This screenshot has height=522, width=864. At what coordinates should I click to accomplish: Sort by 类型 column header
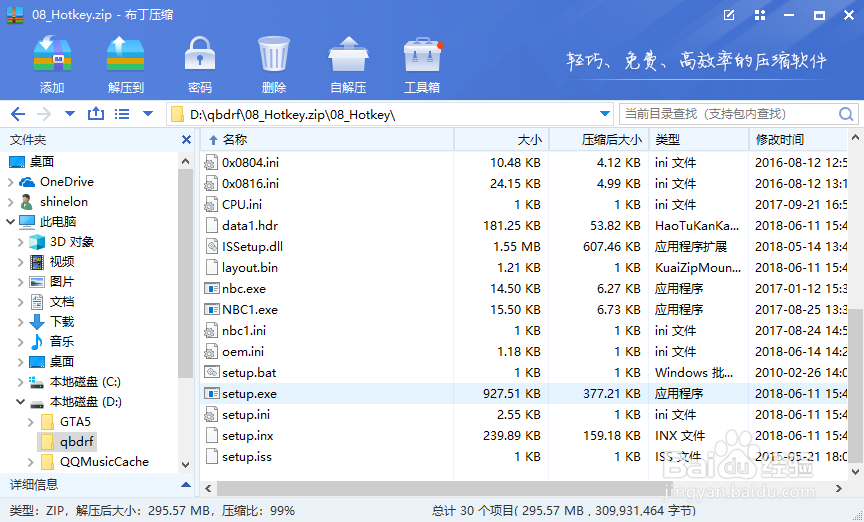(x=699, y=140)
